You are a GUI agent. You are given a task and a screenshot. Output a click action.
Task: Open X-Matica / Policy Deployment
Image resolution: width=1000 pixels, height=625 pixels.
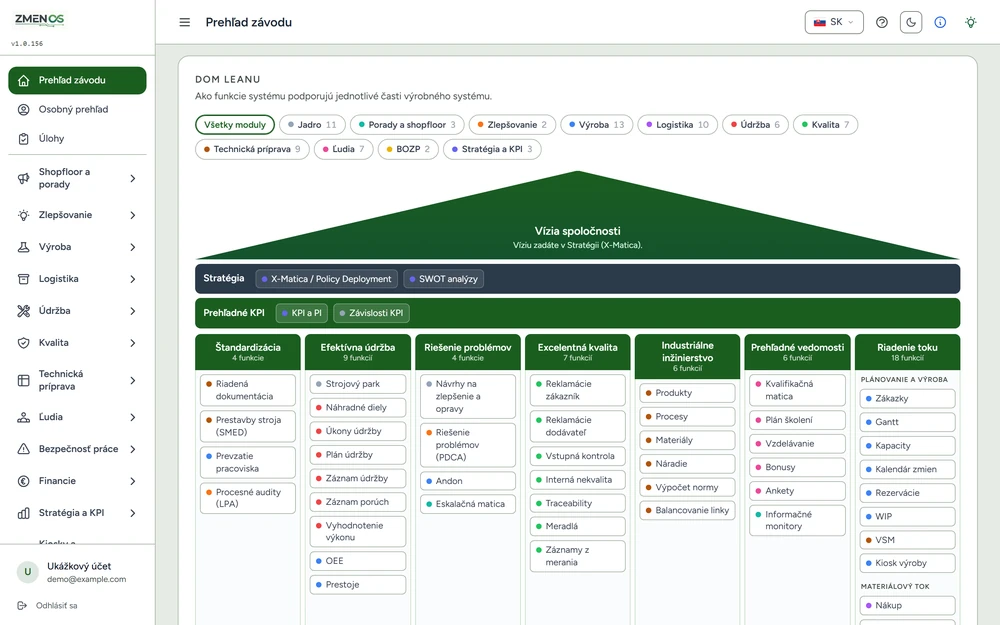tap(327, 279)
